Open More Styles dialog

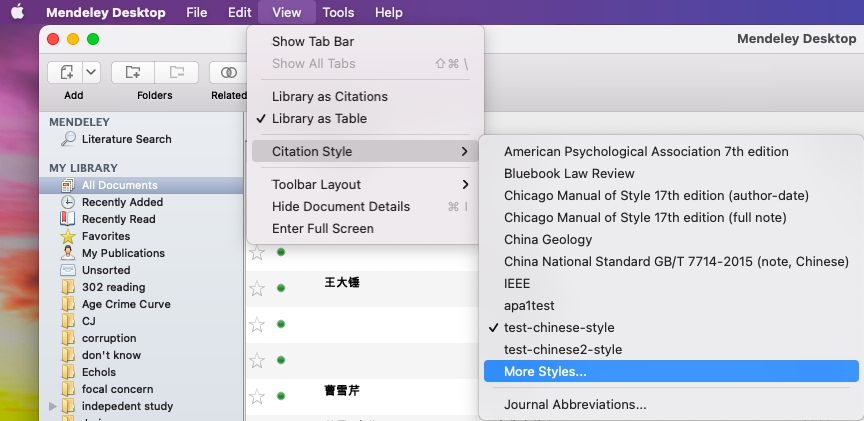point(671,371)
